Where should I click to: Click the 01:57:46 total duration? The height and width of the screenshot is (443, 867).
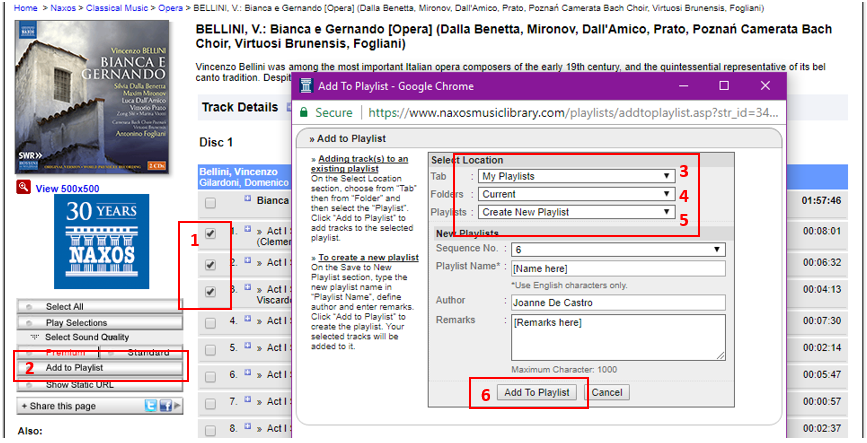point(821,201)
